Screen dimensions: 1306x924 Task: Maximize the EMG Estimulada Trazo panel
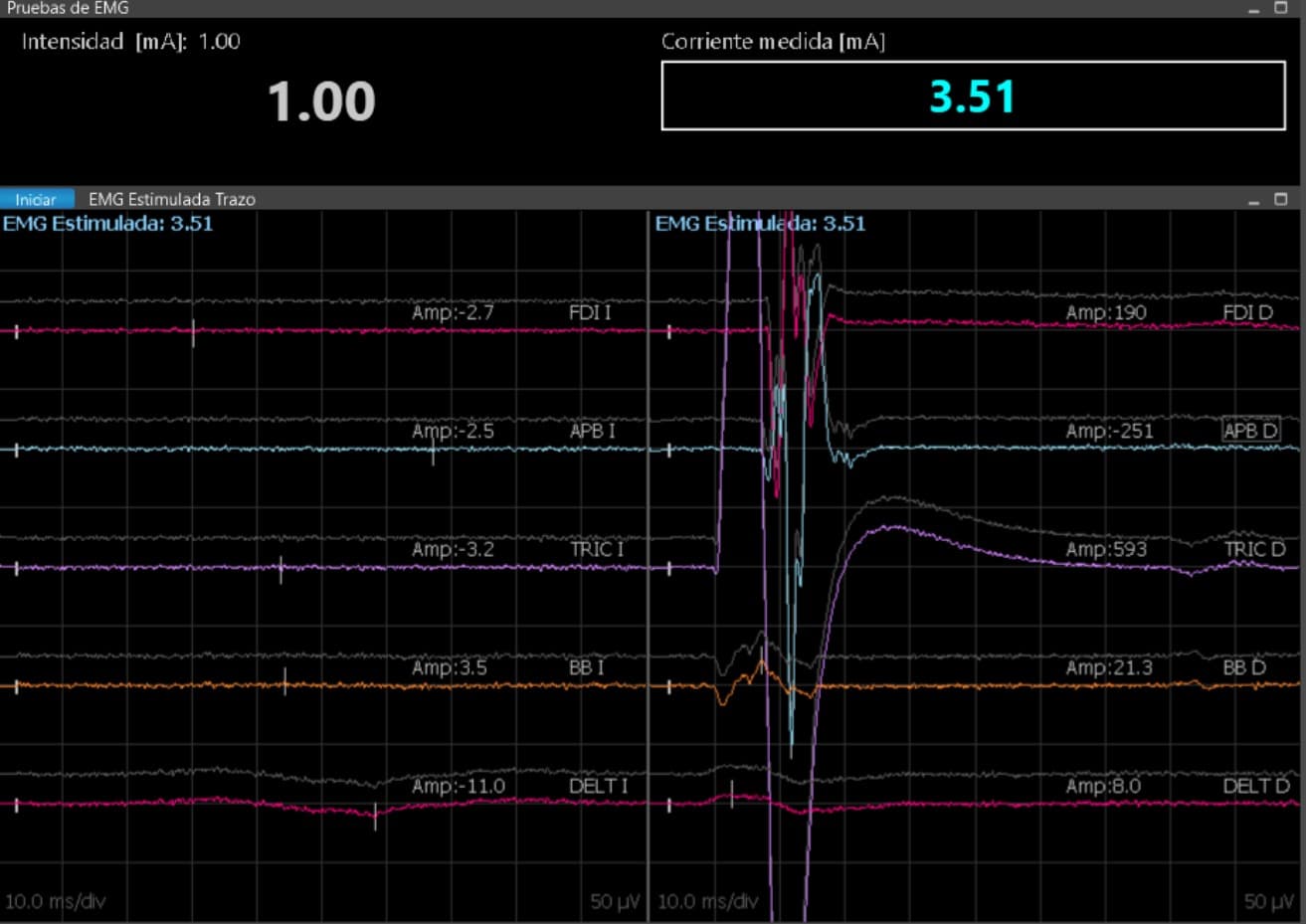point(1281,200)
